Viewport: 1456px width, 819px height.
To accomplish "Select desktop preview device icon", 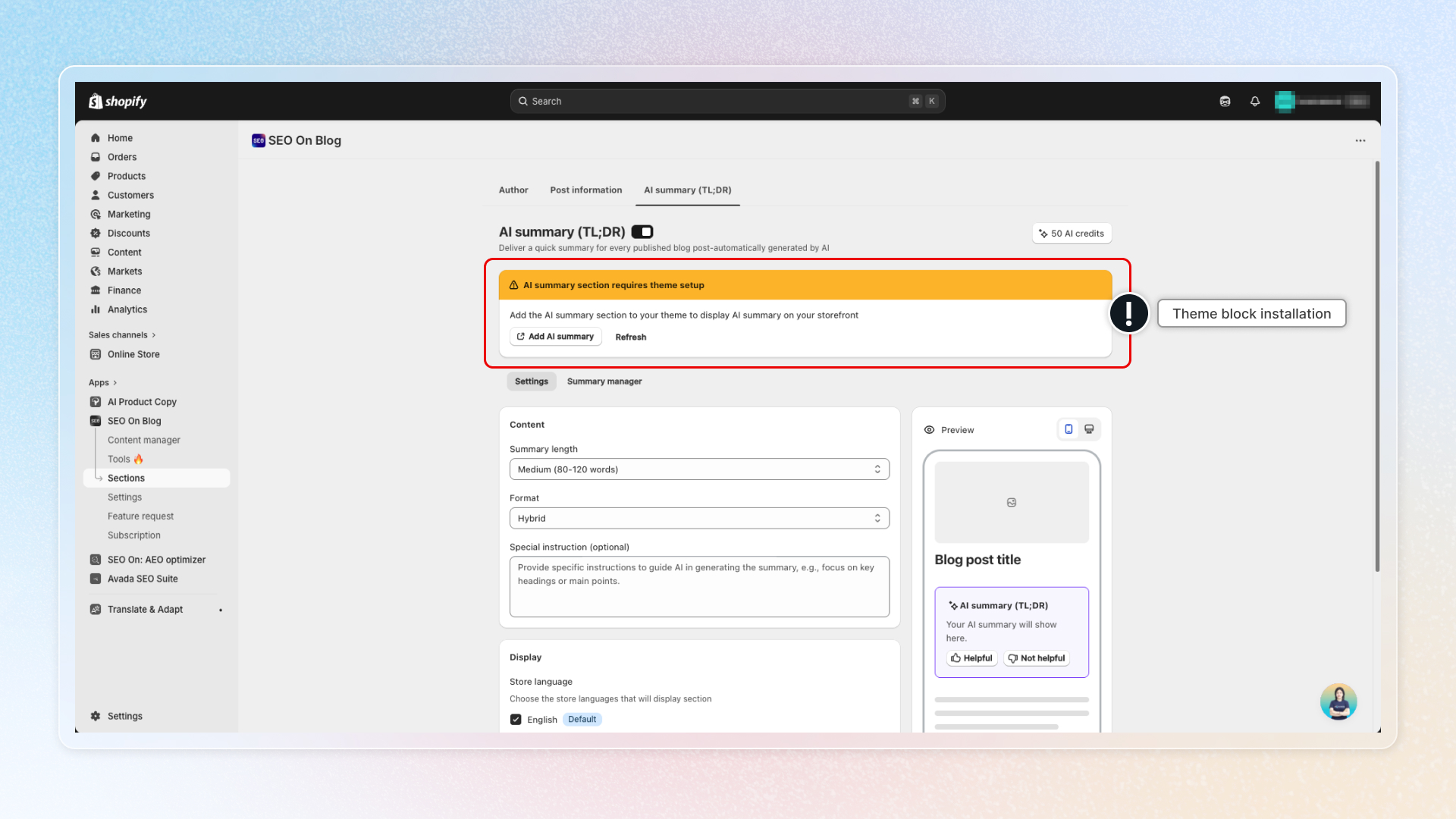I will click(1089, 429).
